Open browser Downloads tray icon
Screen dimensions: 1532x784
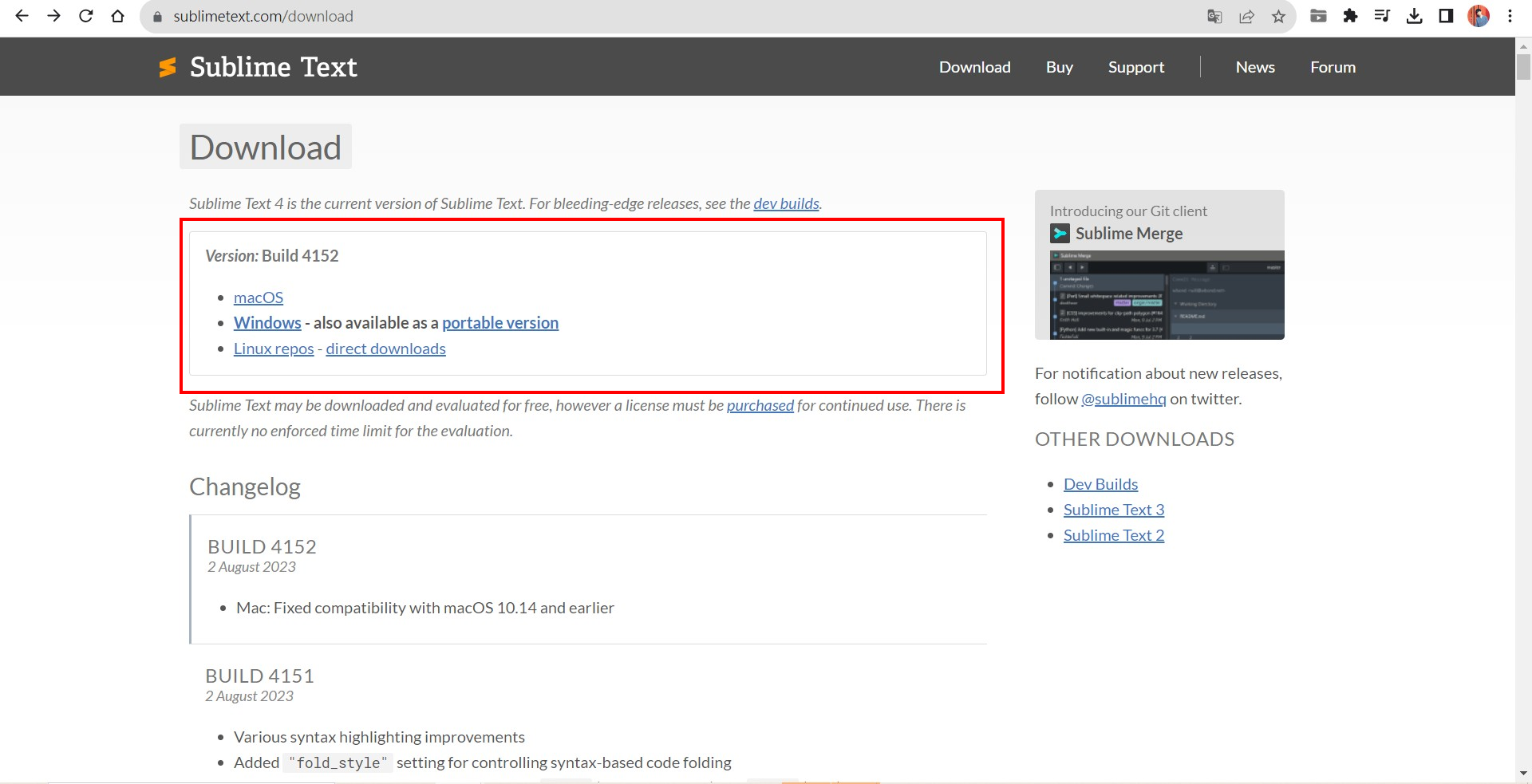1414,16
